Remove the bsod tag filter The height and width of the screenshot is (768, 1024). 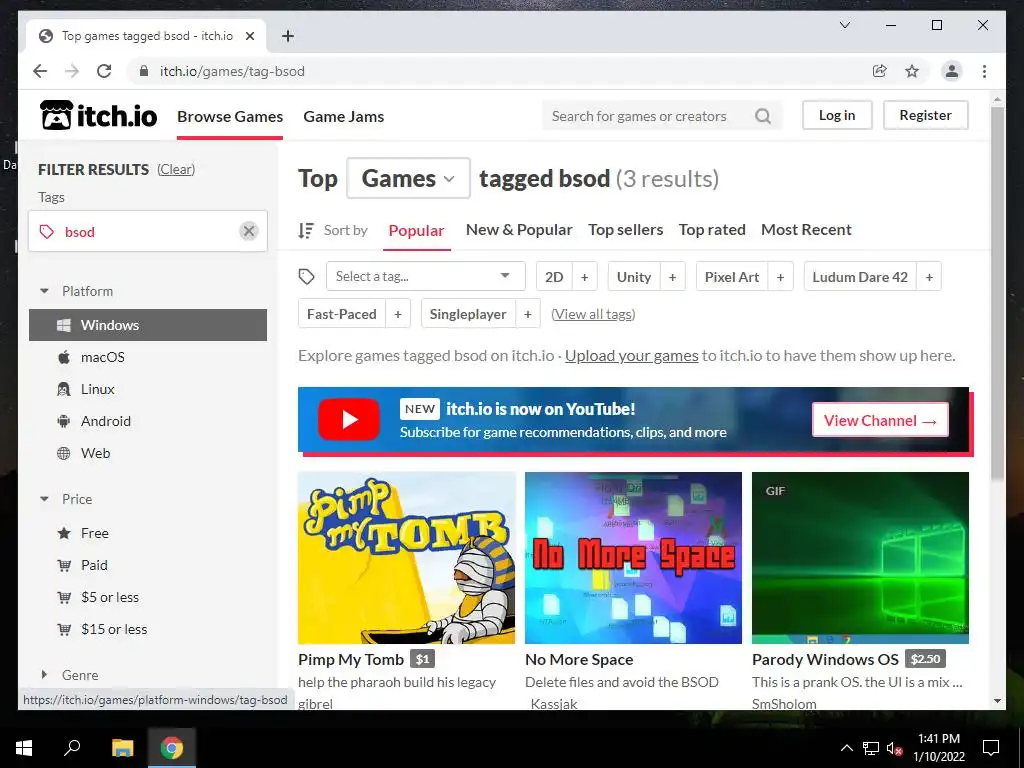coord(249,231)
